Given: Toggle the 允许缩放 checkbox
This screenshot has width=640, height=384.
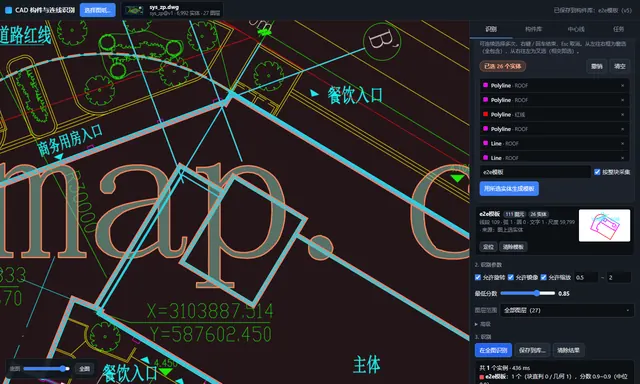Looking at the screenshot, I should tap(543, 277).
